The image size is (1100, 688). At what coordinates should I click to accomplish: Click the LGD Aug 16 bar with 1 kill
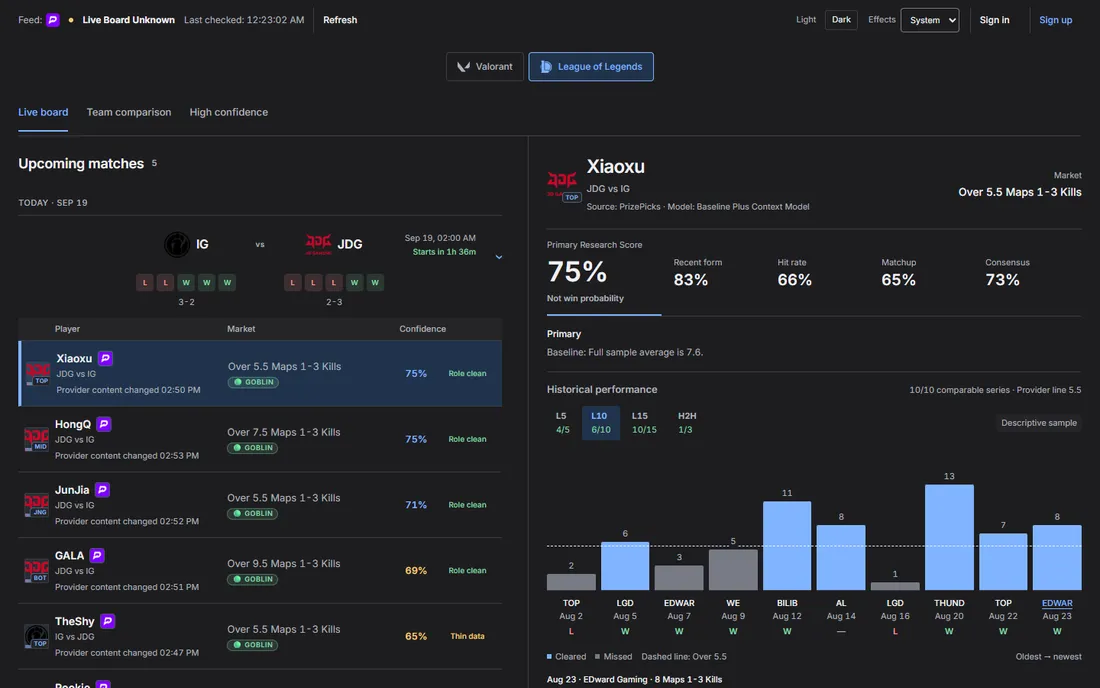(x=894, y=586)
